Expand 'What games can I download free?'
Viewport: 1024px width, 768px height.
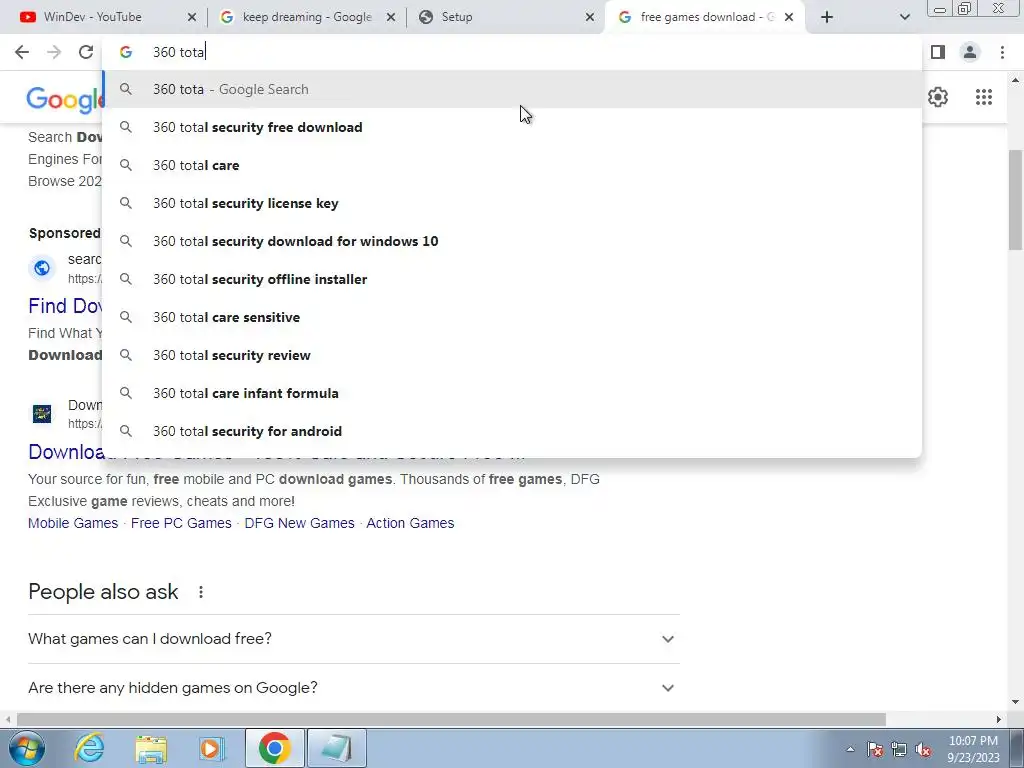pos(354,639)
